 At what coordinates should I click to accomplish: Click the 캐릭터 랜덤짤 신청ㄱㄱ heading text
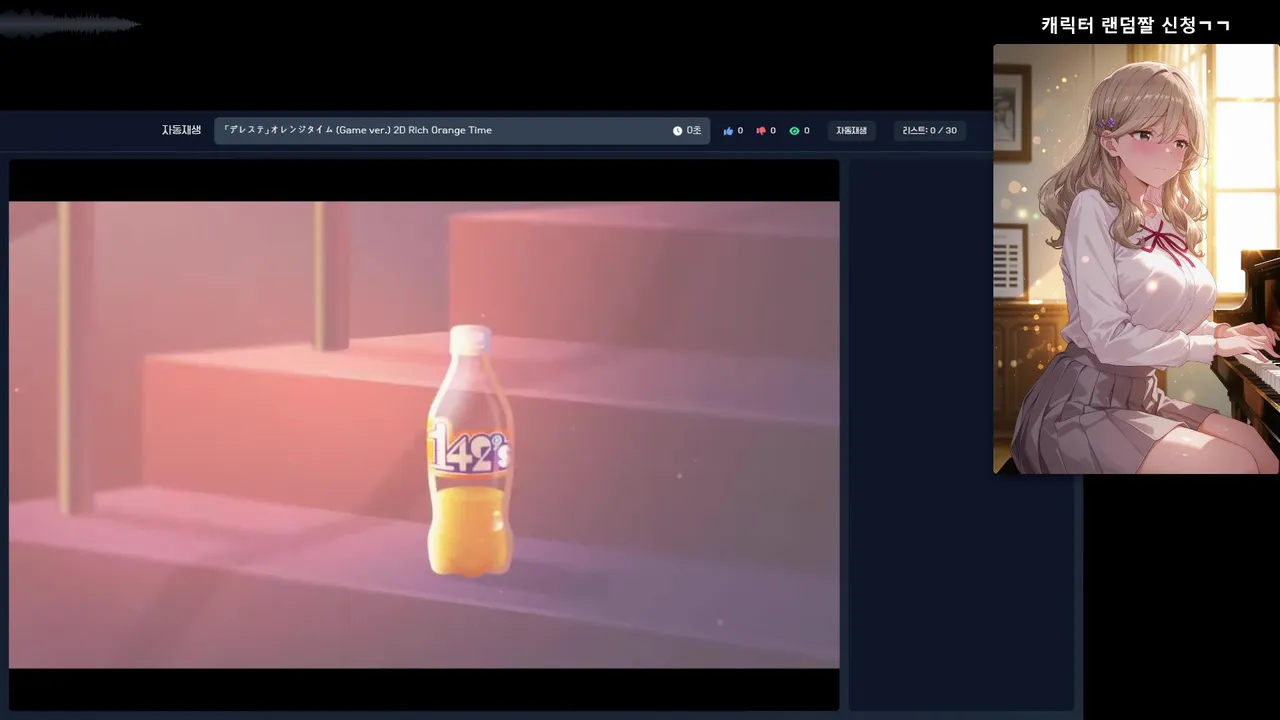pos(1135,25)
